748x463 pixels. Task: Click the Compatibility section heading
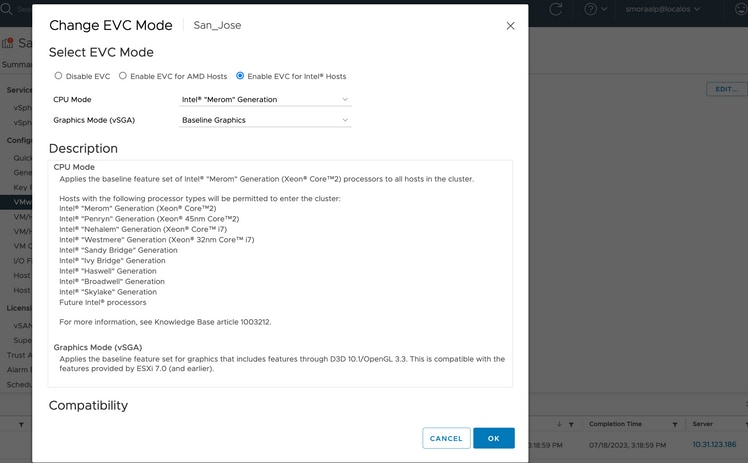point(88,405)
